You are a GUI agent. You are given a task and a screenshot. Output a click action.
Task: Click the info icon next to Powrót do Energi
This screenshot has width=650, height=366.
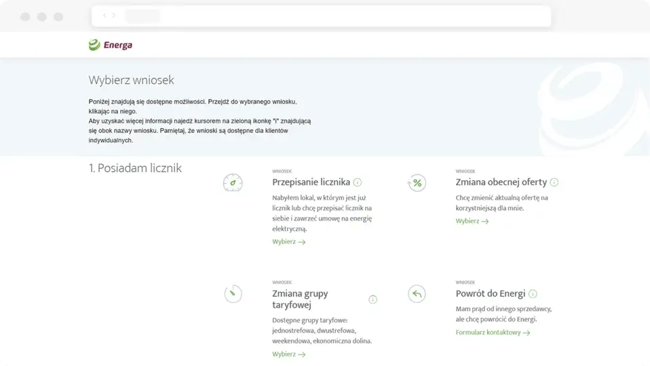(533, 294)
